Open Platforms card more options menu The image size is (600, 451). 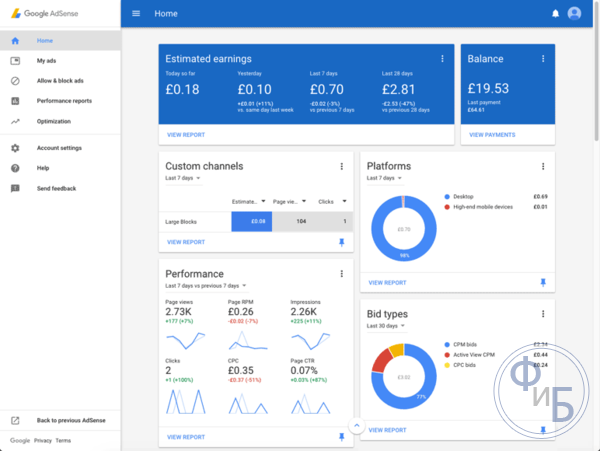click(543, 166)
